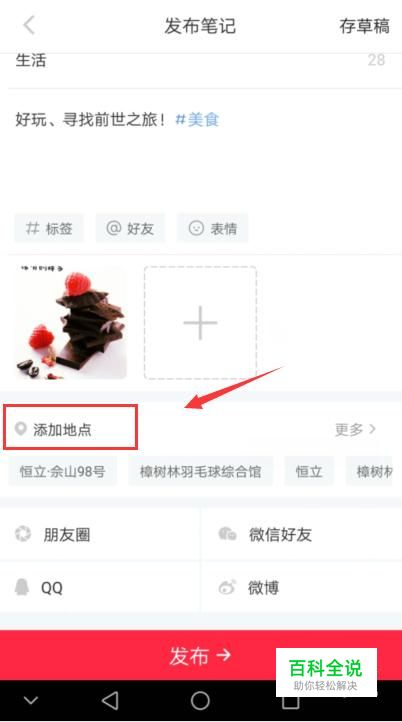Toggle sharing to 微博
The height and width of the screenshot is (722, 402).
(x=302, y=587)
